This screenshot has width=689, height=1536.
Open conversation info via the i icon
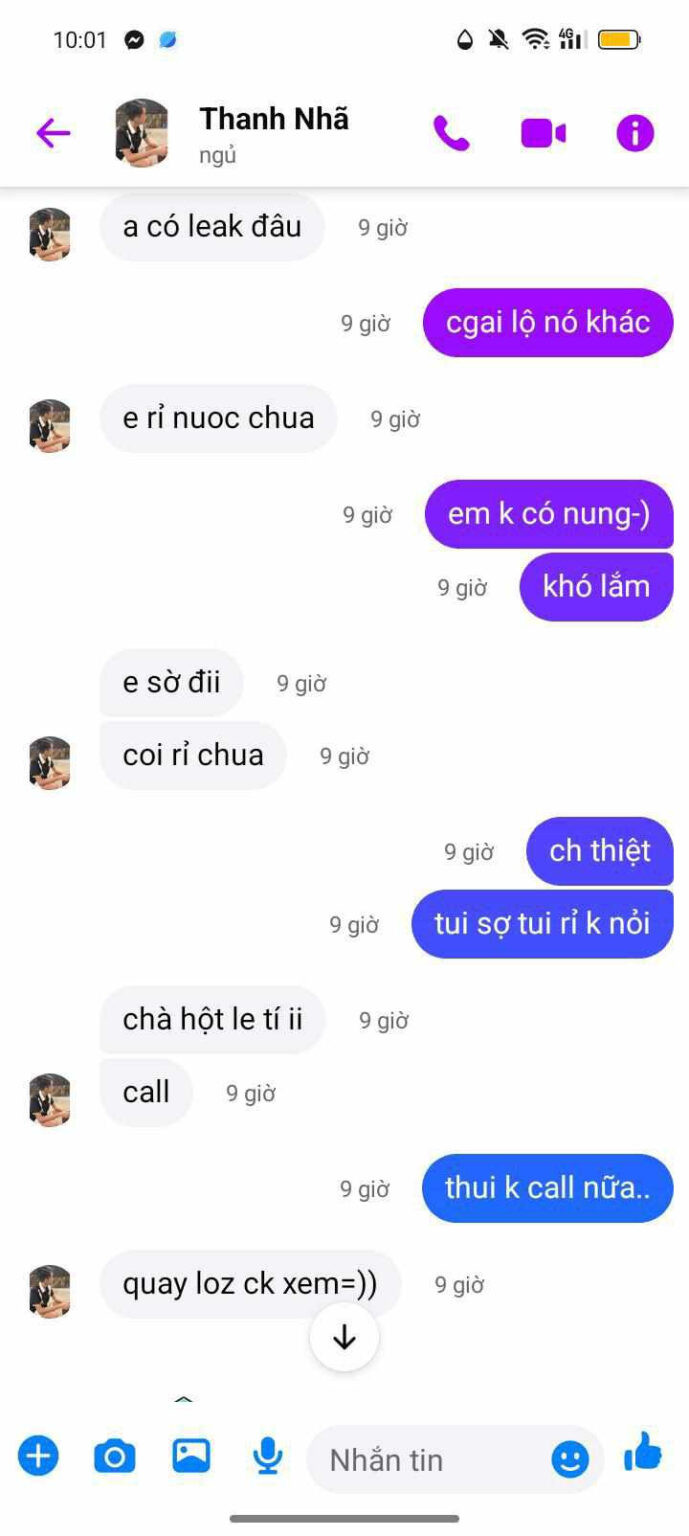click(635, 133)
